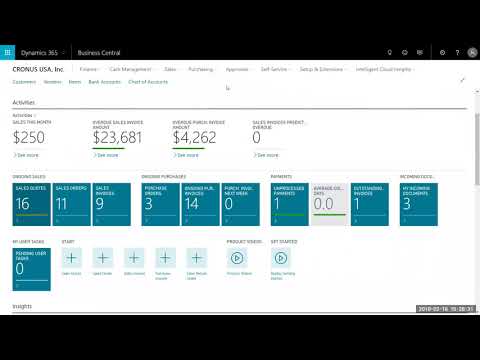Click the $23,681 overdue sales amount
480x360 pixels.
117,137
